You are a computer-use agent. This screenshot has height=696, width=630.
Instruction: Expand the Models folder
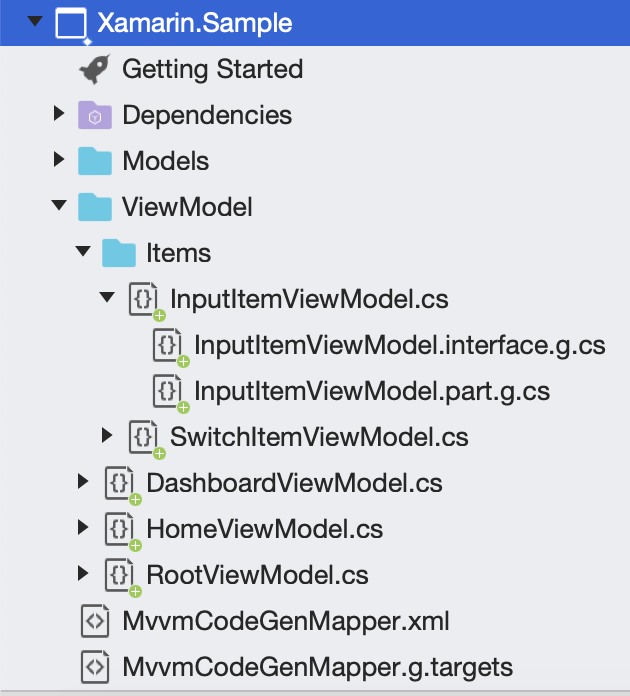pyautogui.click(x=59, y=159)
